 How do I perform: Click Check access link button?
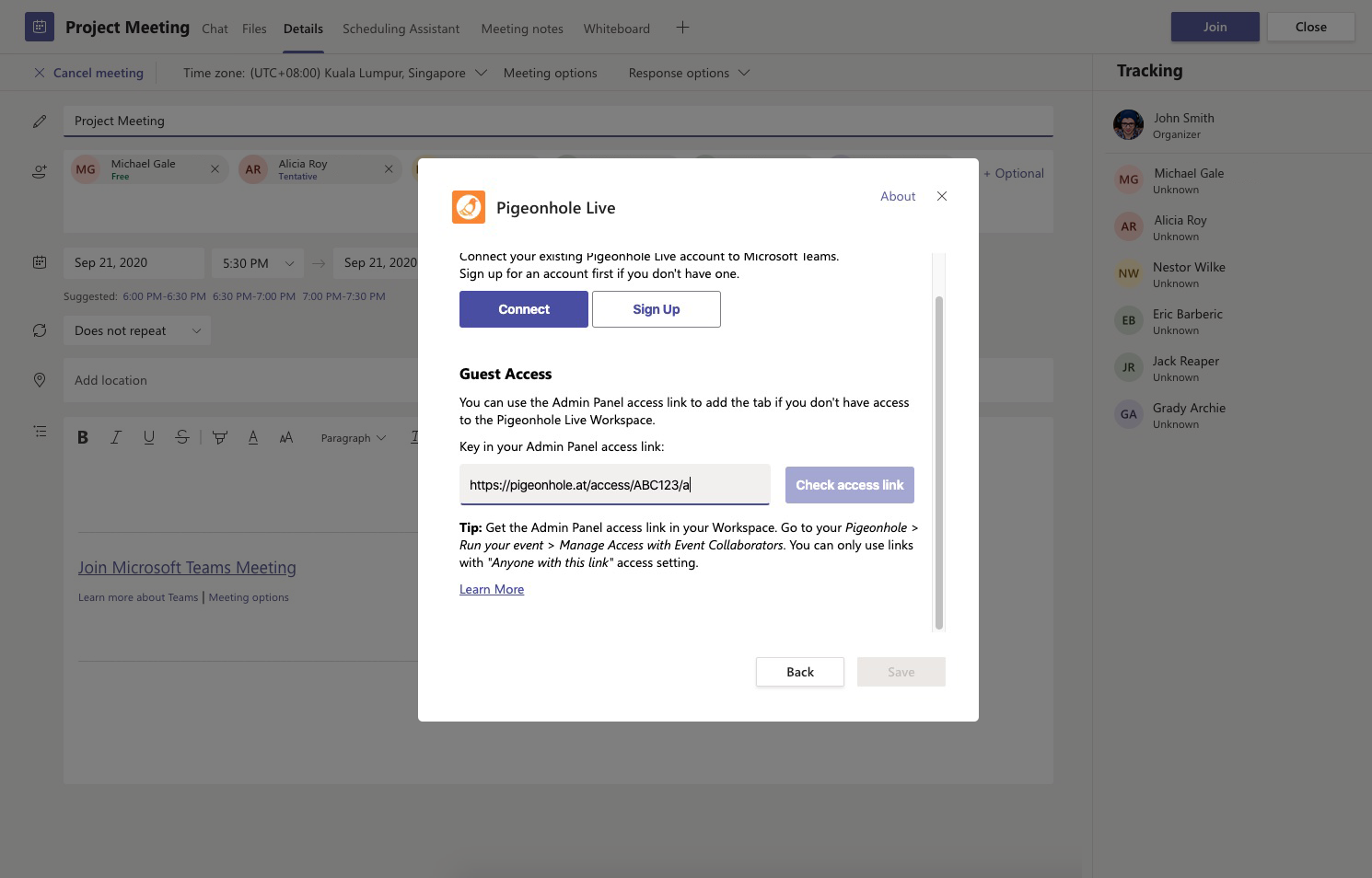point(850,485)
